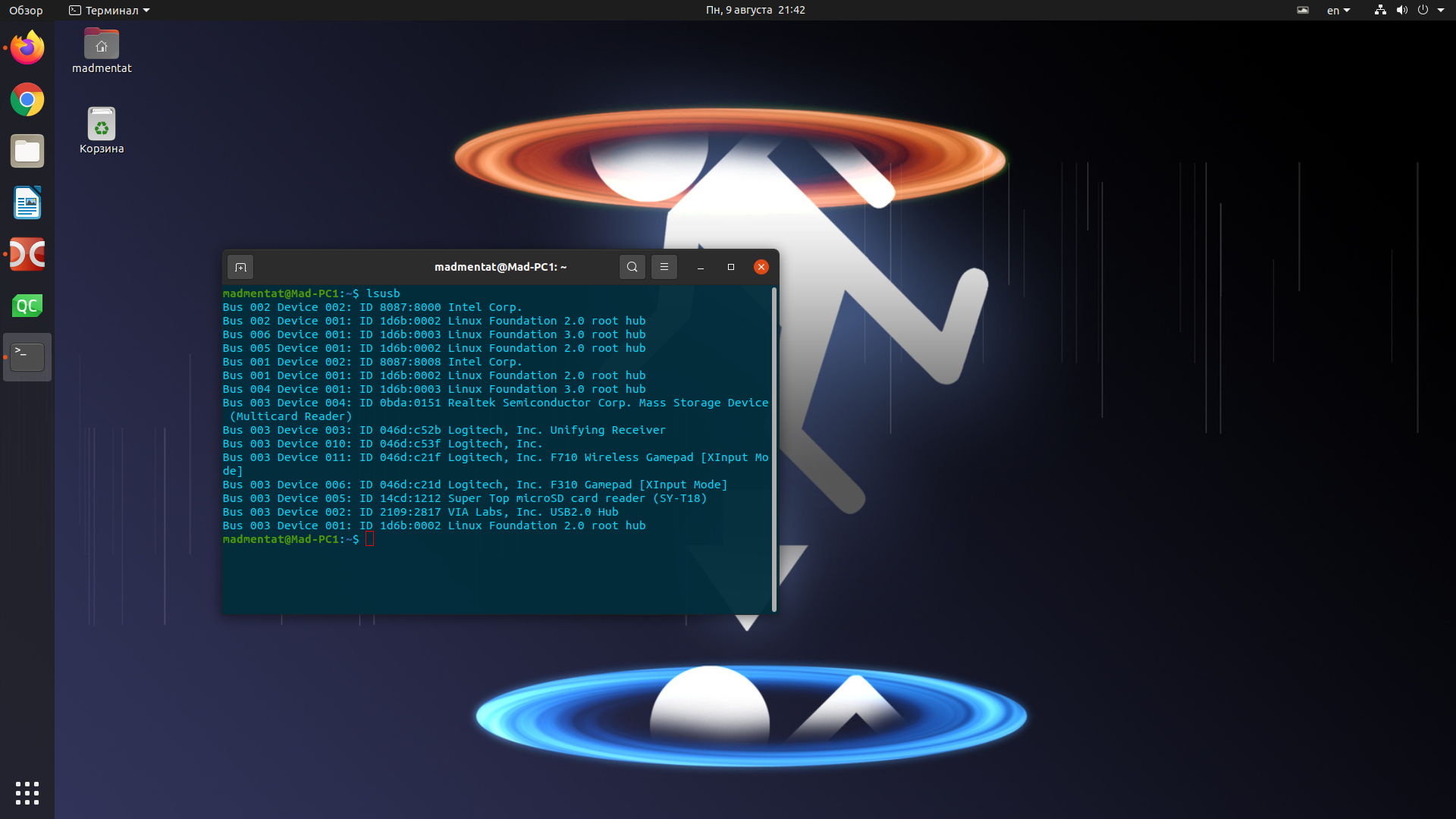Launch the QC application dock icon
The height and width of the screenshot is (819, 1456).
[27, 306]
